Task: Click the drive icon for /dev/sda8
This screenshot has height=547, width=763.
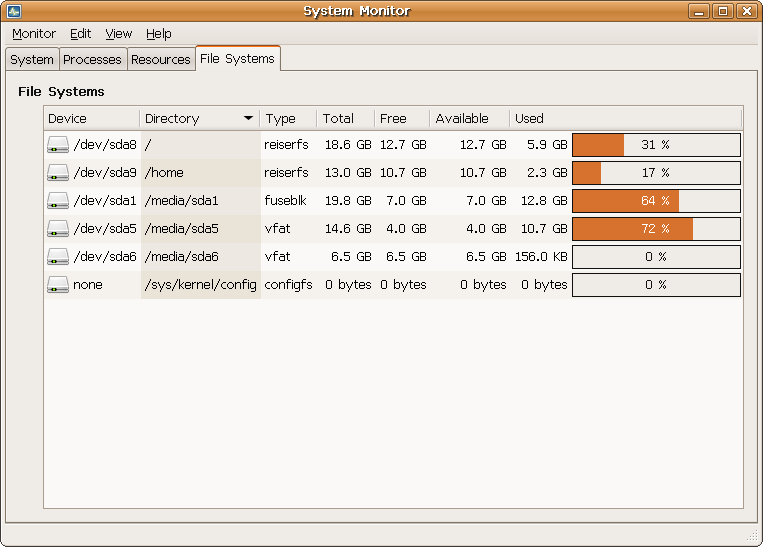Action: tap(57, 145)
